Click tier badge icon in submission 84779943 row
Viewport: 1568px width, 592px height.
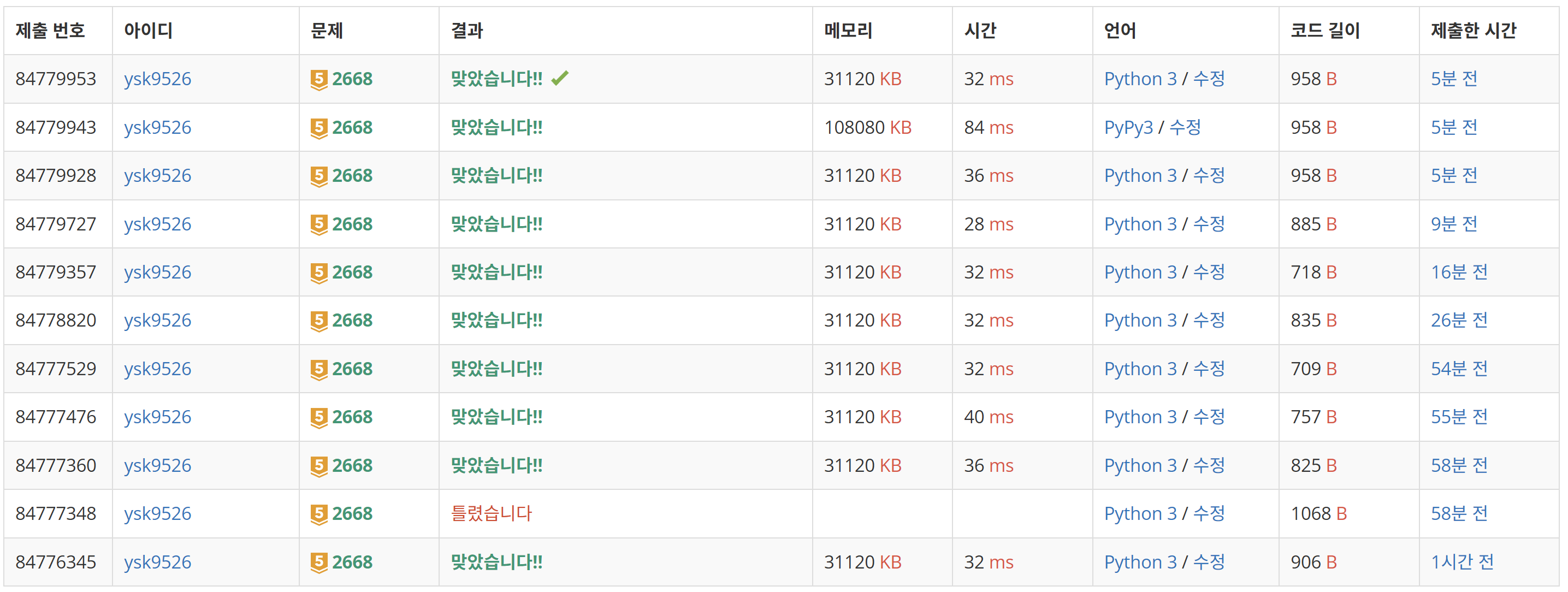[318, 128]
